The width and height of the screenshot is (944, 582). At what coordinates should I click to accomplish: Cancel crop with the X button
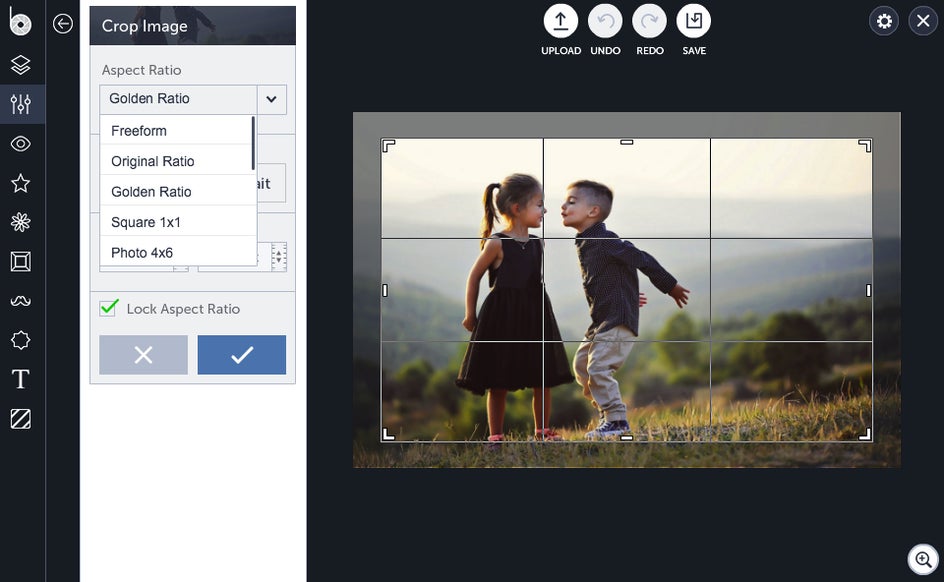pyautogui.click(x=143, y=354)
